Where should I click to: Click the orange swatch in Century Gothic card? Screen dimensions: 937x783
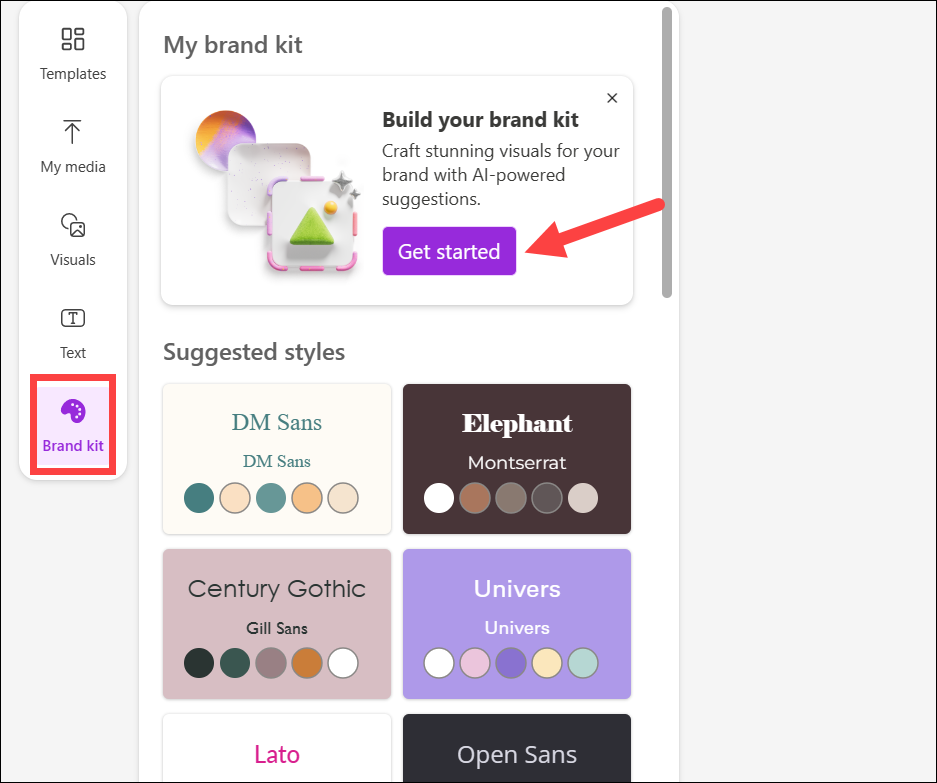coord(307,663)
